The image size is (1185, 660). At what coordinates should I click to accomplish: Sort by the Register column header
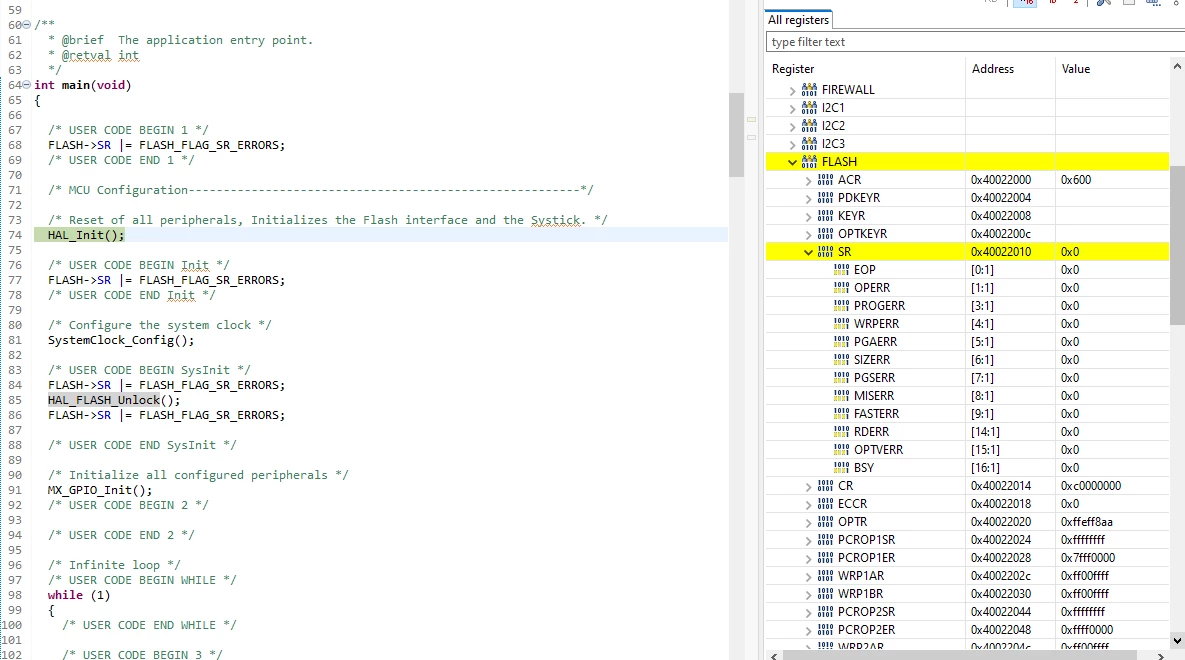pyautogui.click(x=793, y=69)
